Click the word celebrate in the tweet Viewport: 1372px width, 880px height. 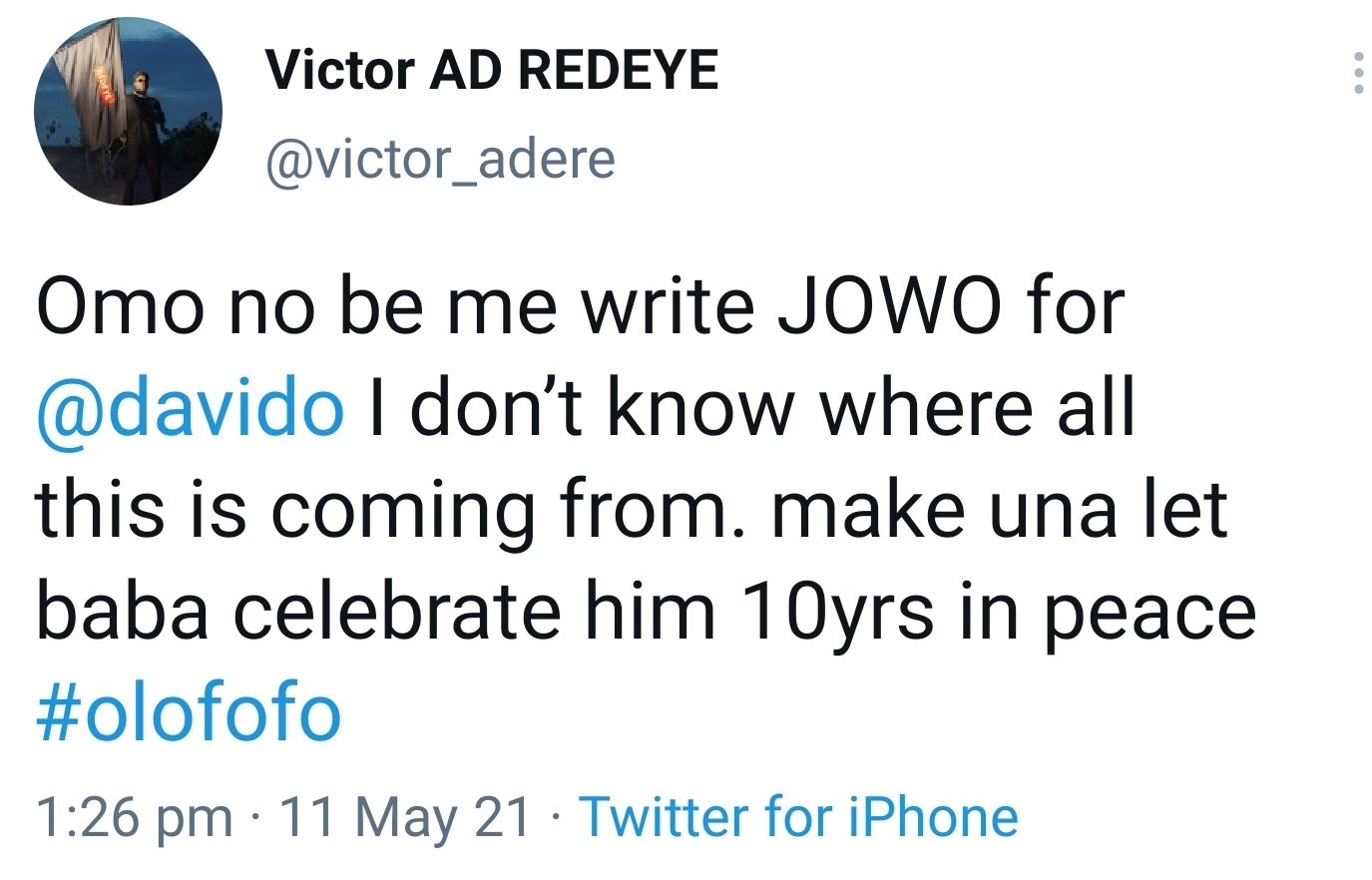tap(396, 611)
